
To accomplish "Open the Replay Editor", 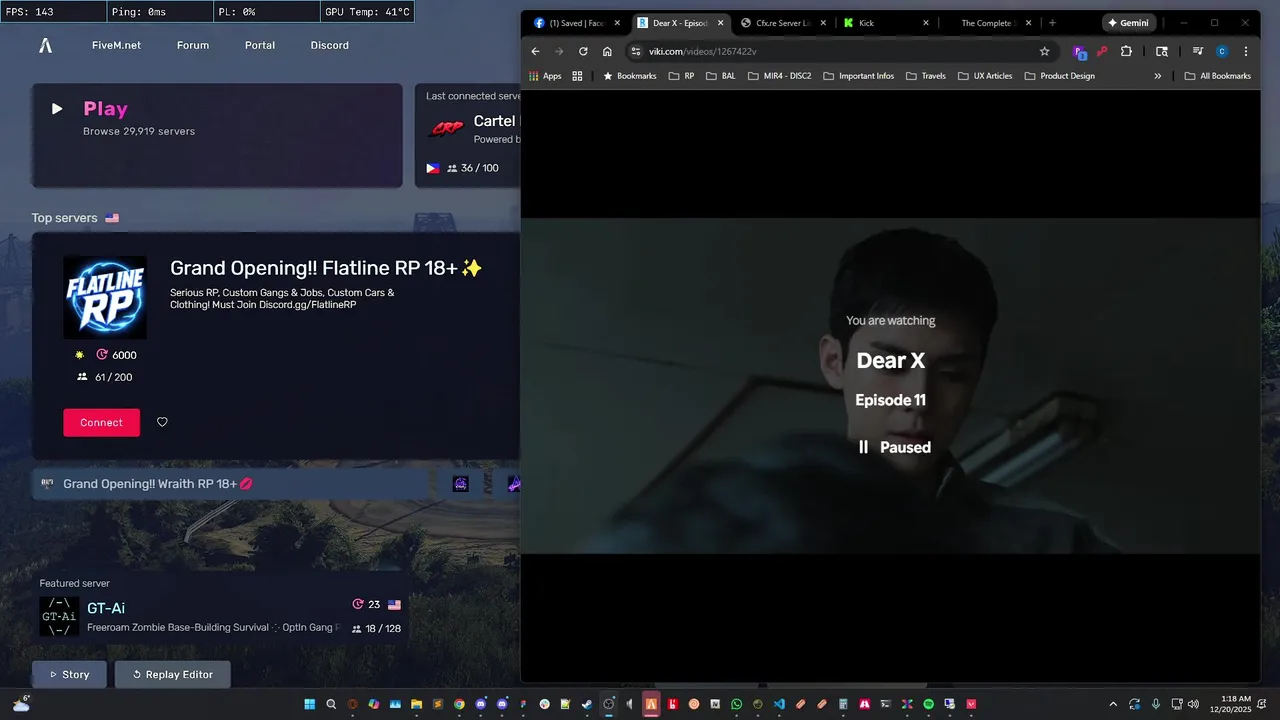I will [172, 674].
